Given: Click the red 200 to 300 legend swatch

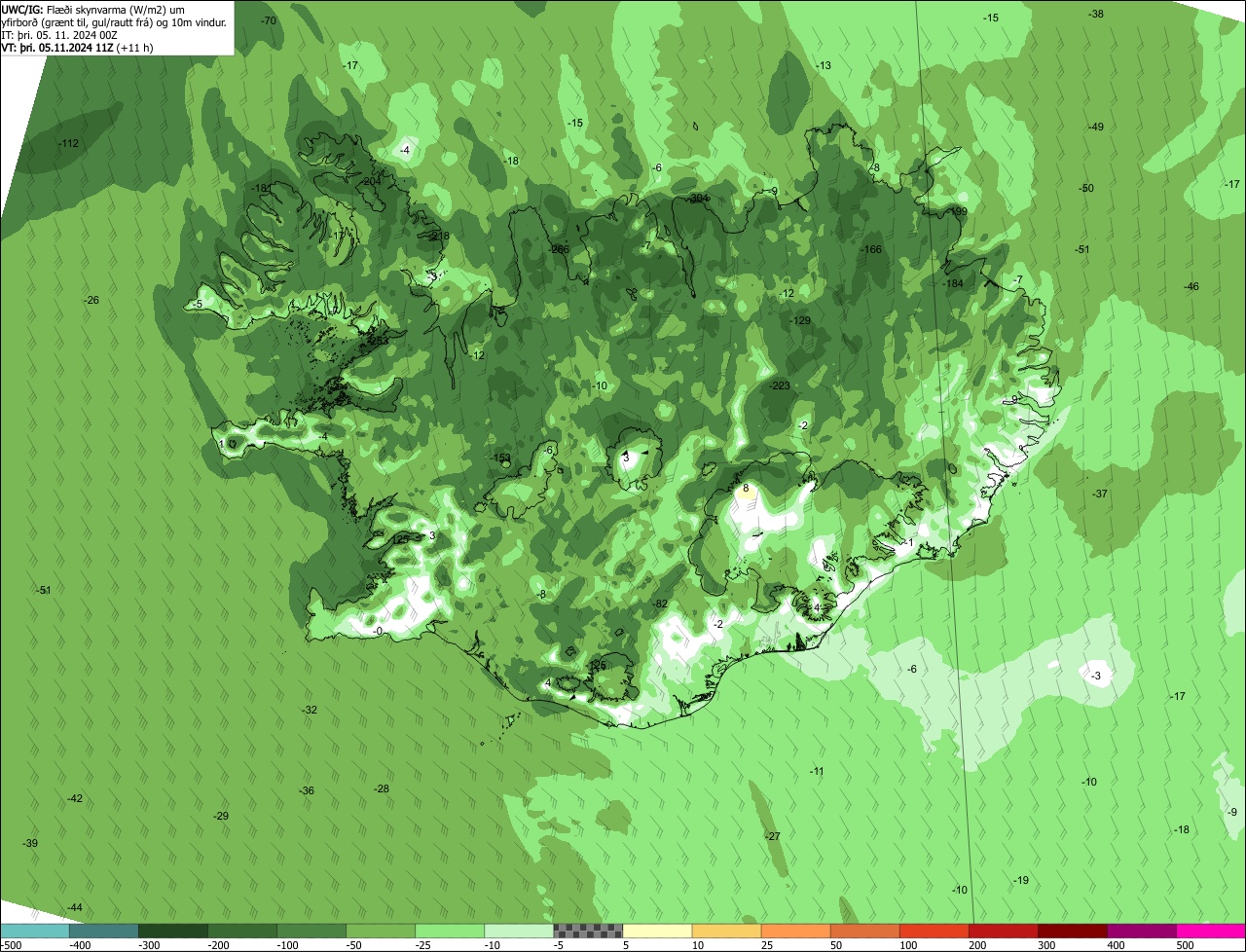Looking at the screenshot, I should [x=1002, y=931].
